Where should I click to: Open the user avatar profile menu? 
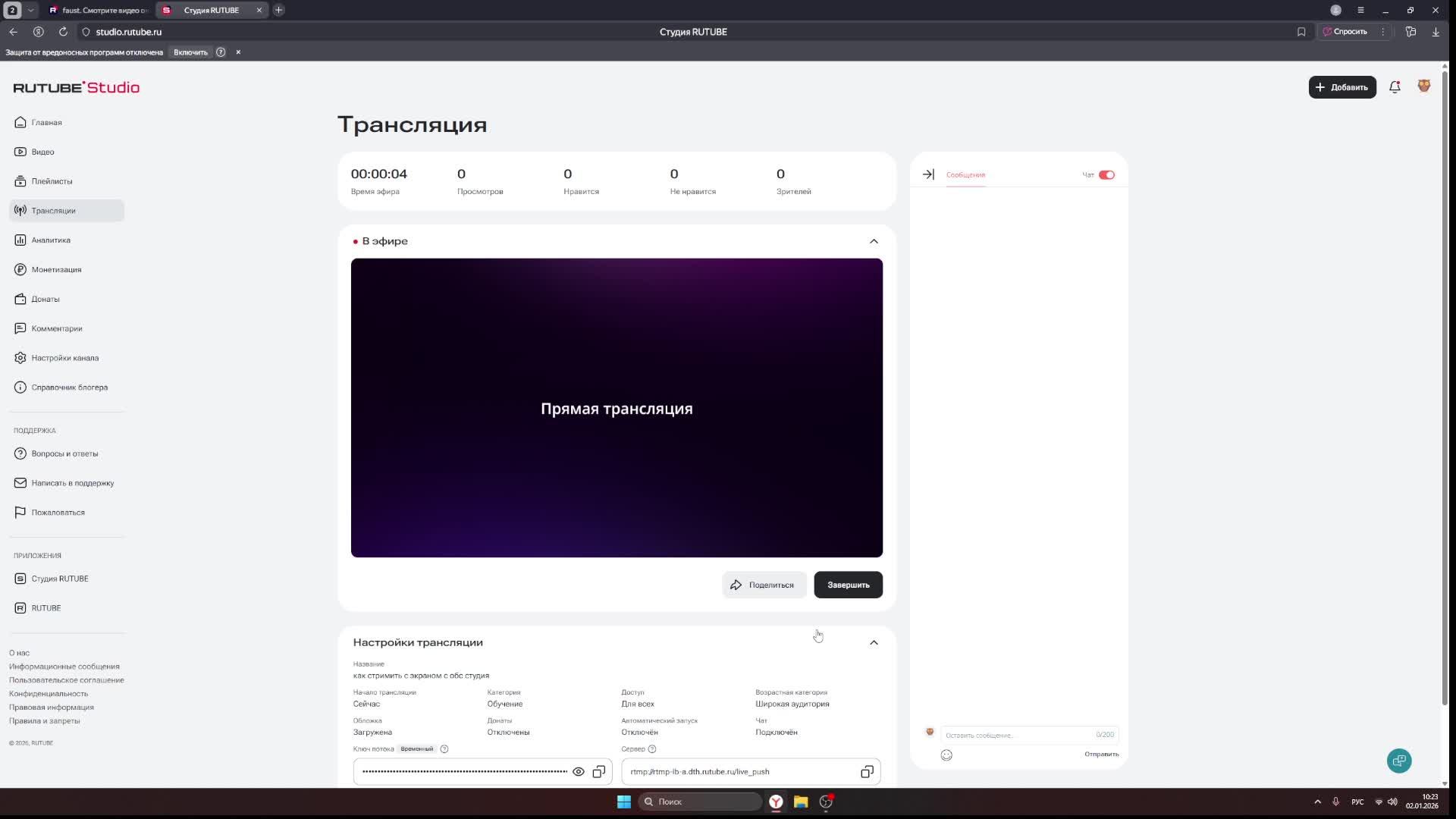pos(1423,86)
